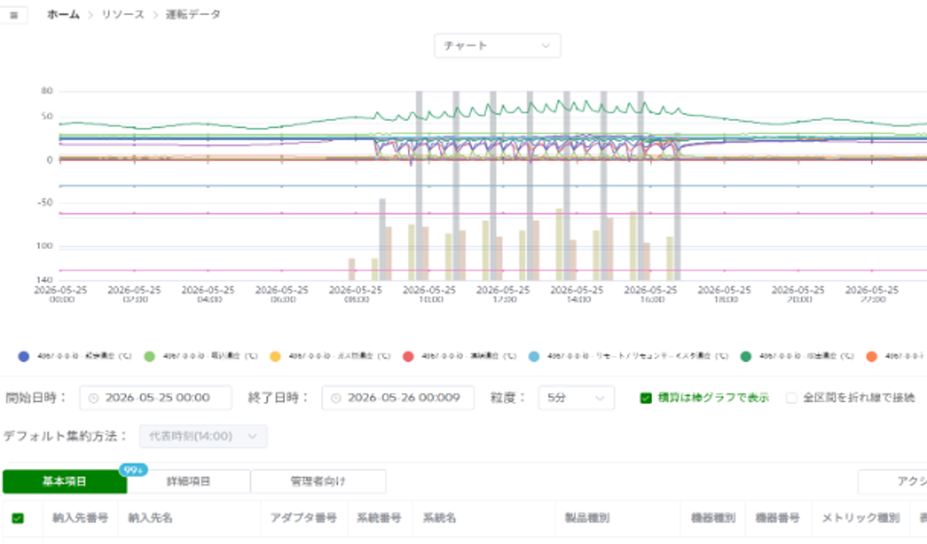Click the clock icon in 終了日時 field
Viewport: 927px width, 544px height.
pos(336,399)
